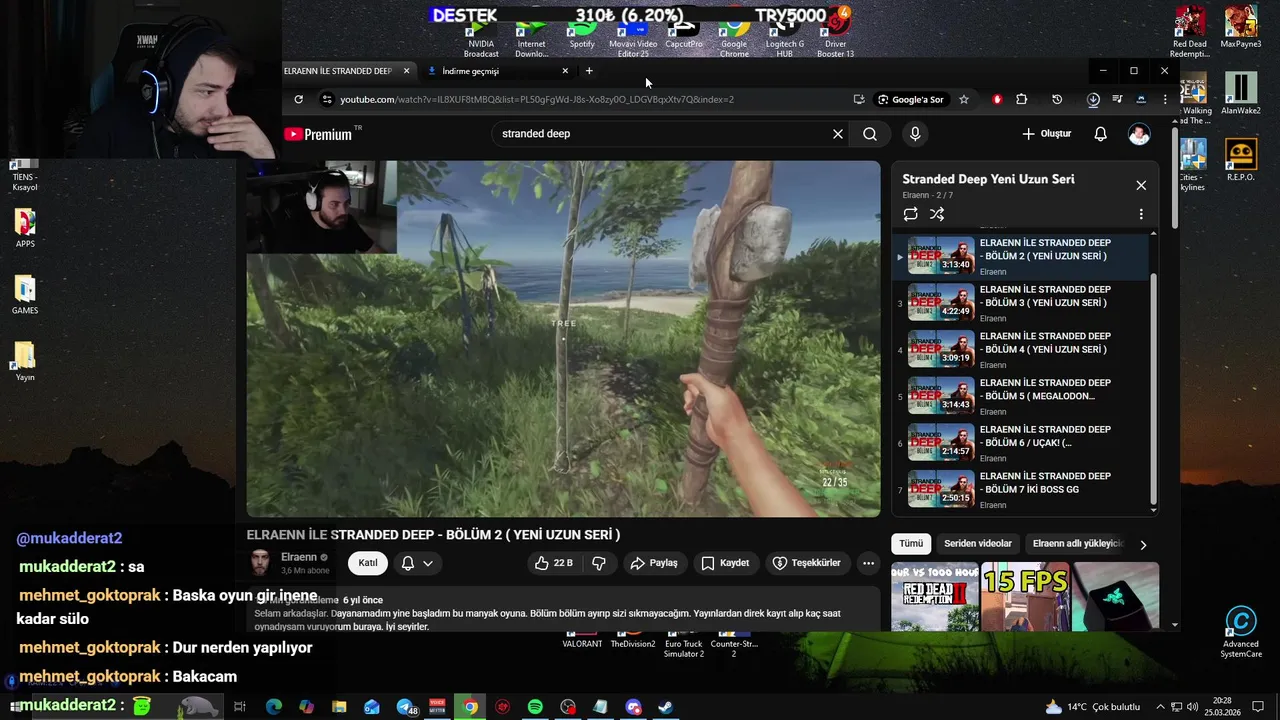Click the Teşekkürler thanks button

click(x=806, y=563)
